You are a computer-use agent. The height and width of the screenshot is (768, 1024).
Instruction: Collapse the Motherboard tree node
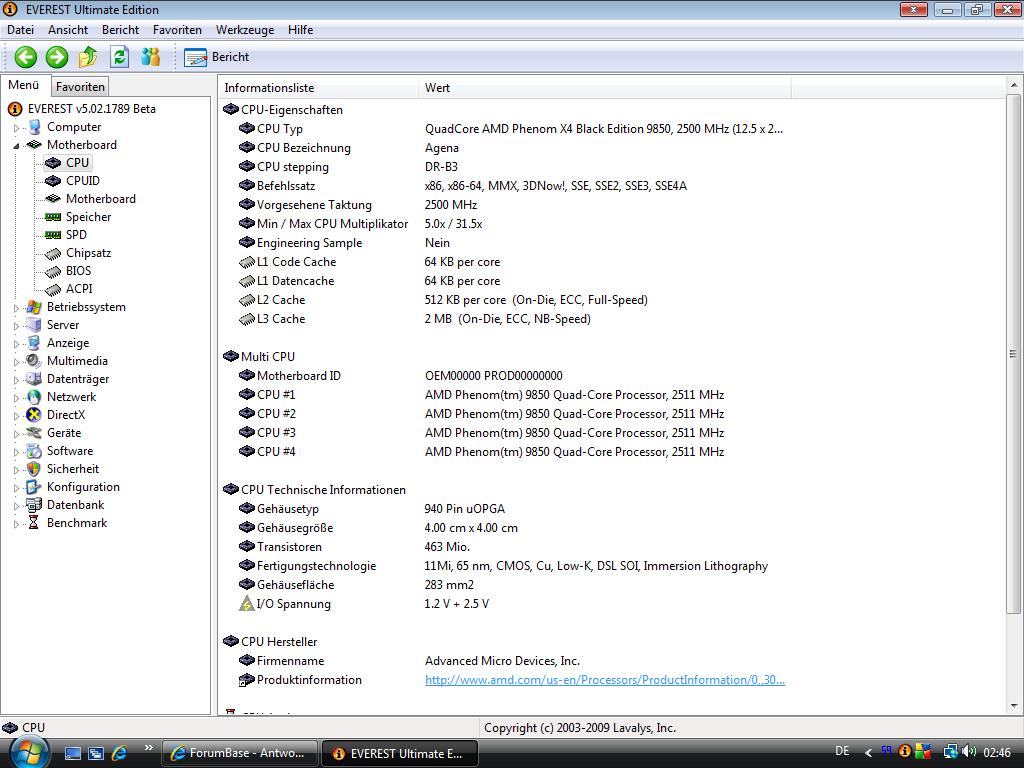pos(16,146)
